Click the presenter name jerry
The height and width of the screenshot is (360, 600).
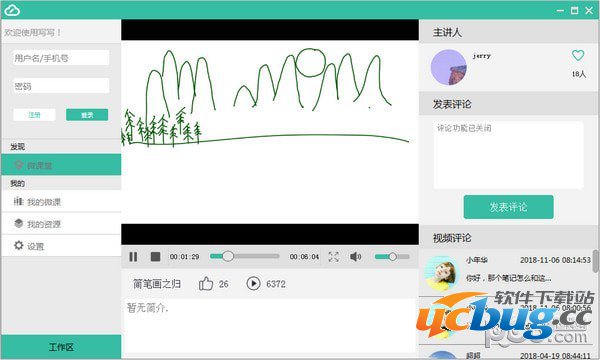[481, 56]
